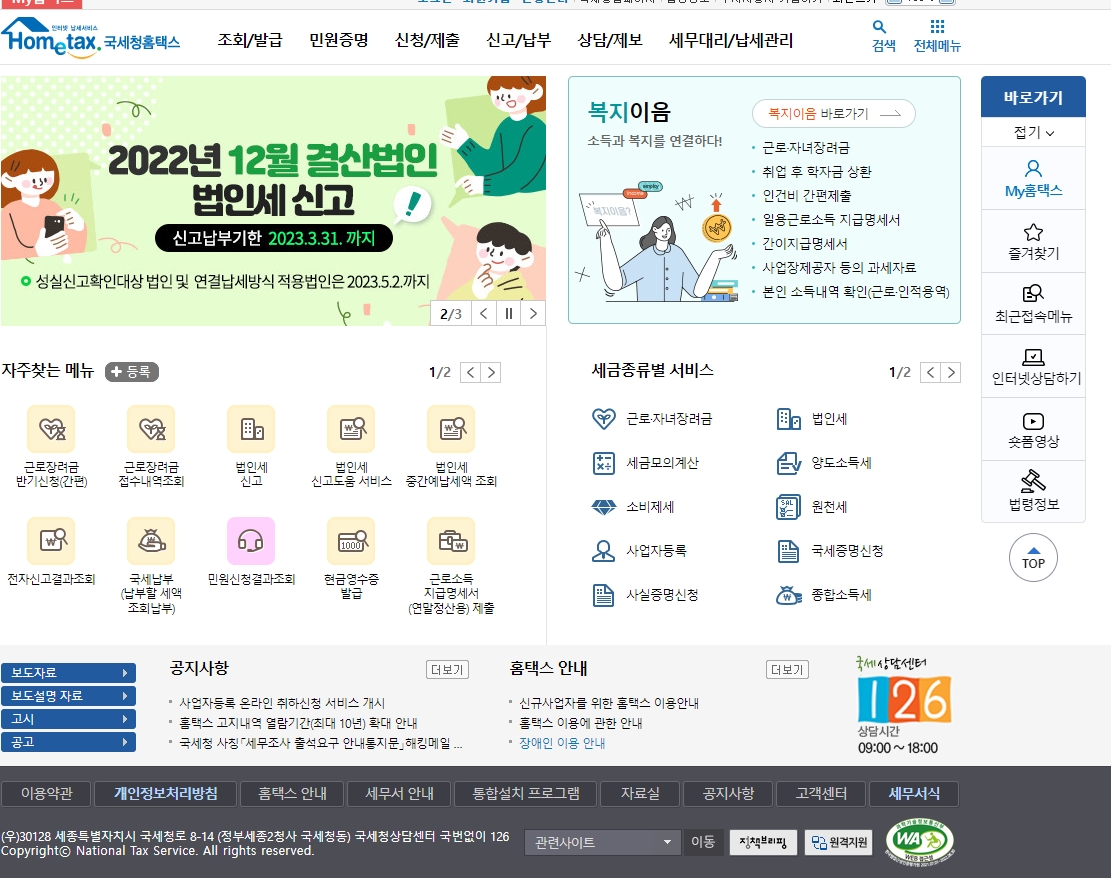Open 현금영수증 발급 icon
Screen dimensions: 1111x878
(351, 541)
